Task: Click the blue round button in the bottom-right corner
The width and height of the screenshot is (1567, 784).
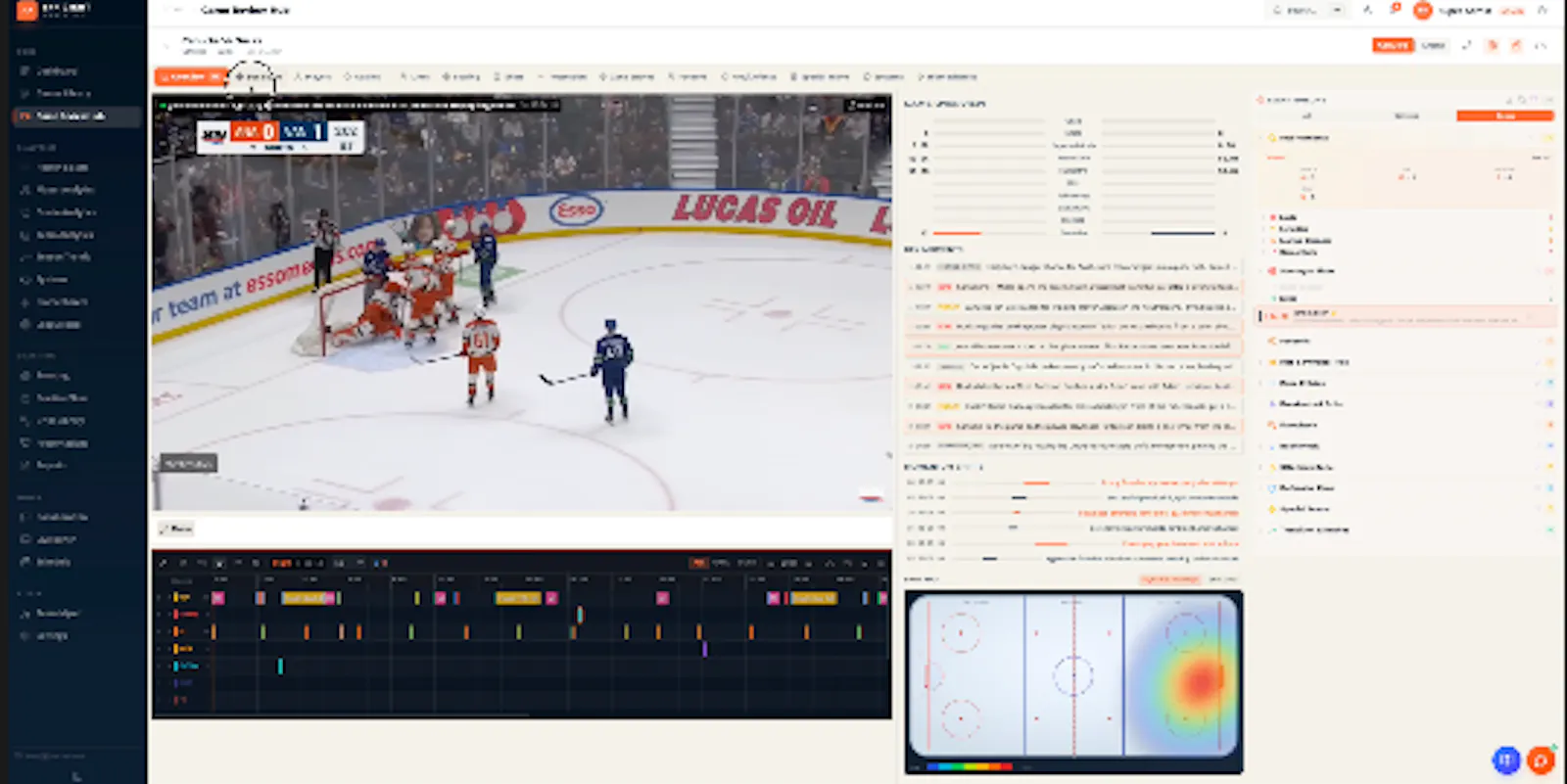Action: pyautogui.click(x=1507, y=760)
